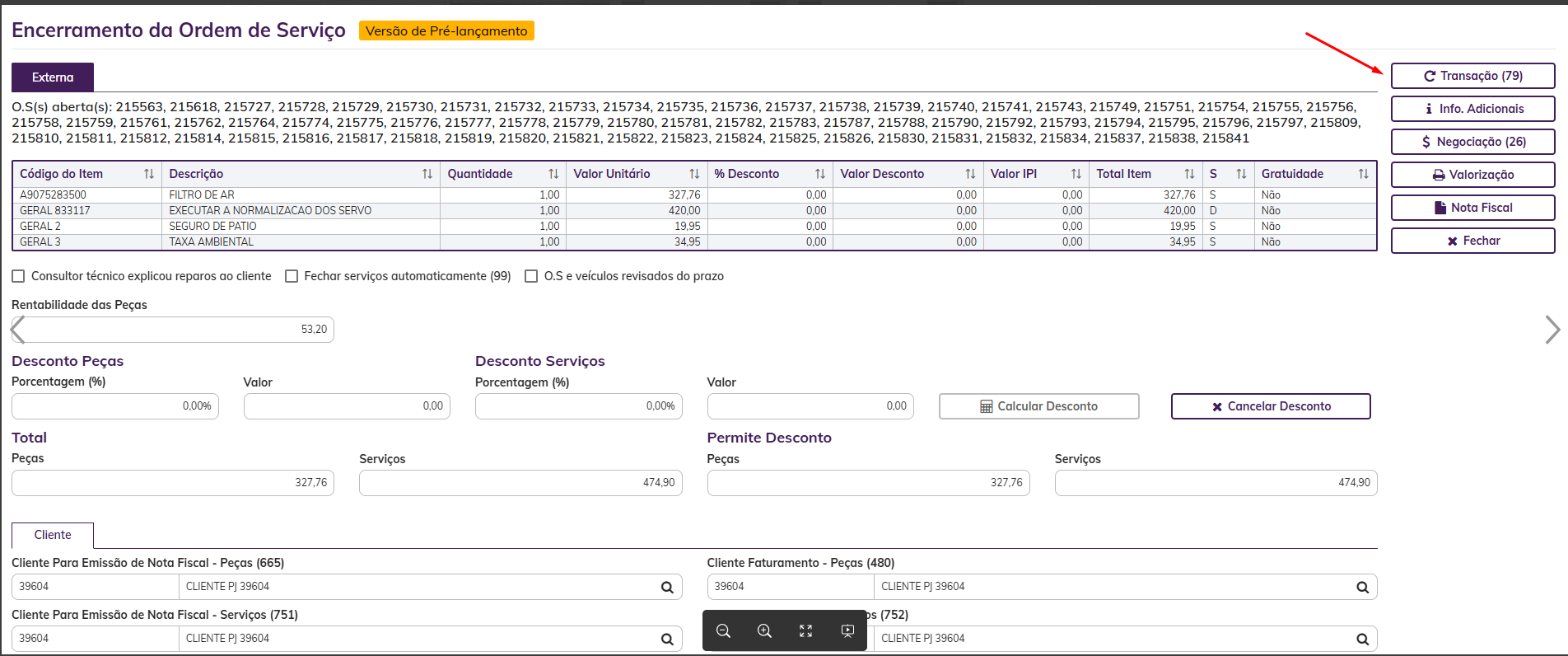Click the GERAL 3 item code

40,242
